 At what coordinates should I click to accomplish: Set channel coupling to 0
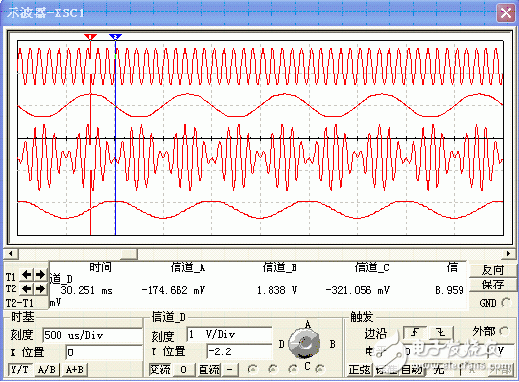tap(184, 369)
